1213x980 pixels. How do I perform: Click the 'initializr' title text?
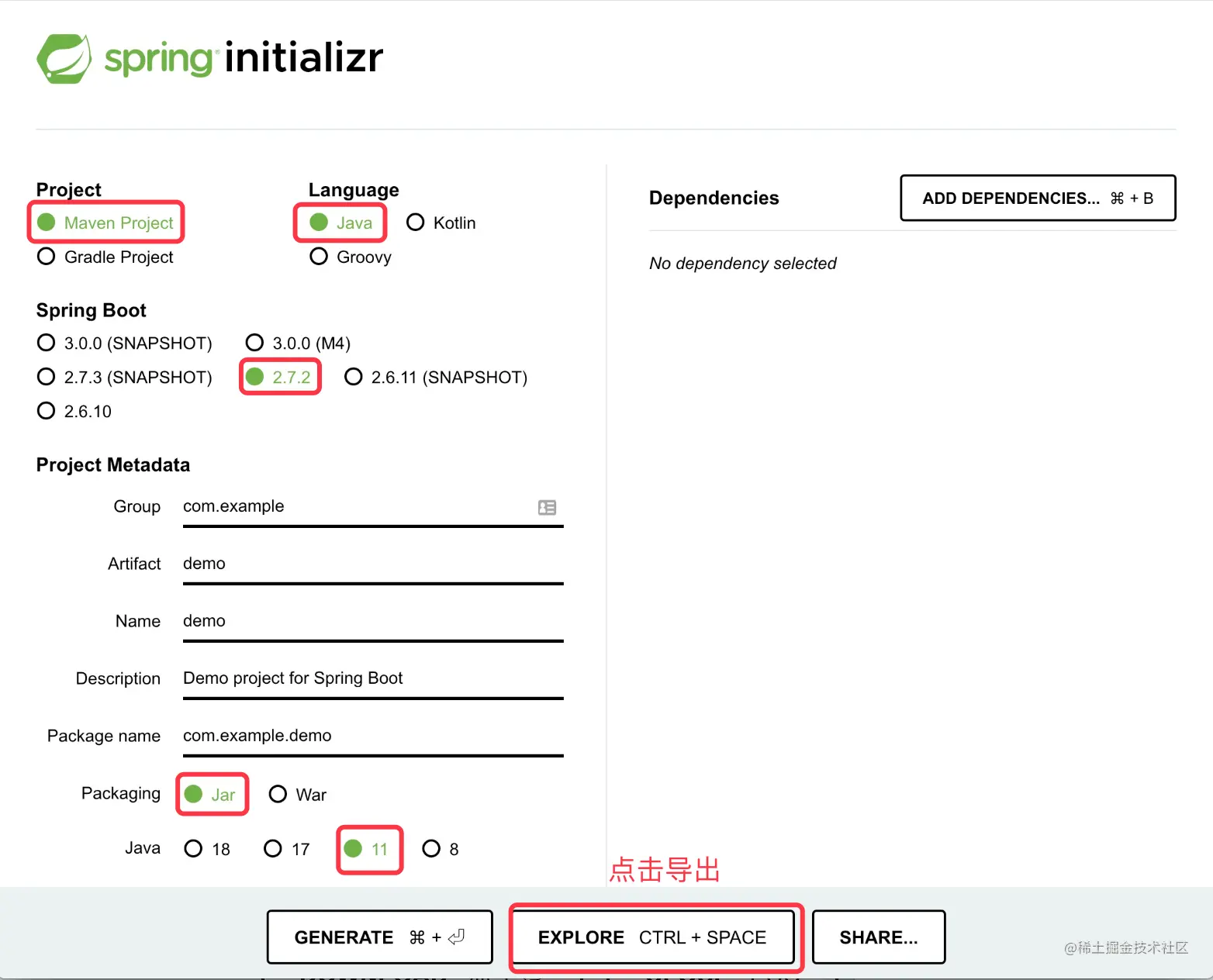pos(304,57)
